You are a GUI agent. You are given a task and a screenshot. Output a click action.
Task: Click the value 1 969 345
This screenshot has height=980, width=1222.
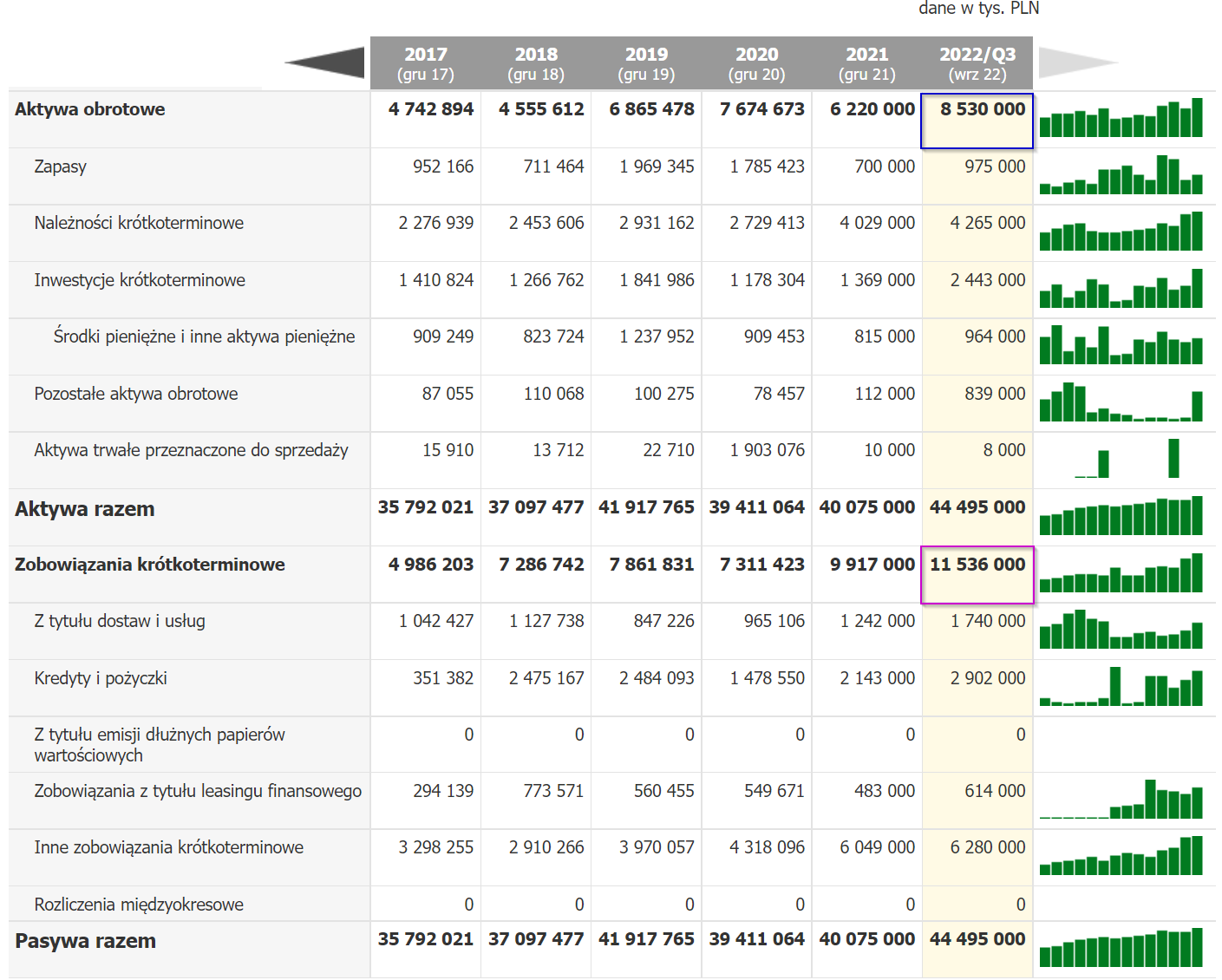pos(657,167)
